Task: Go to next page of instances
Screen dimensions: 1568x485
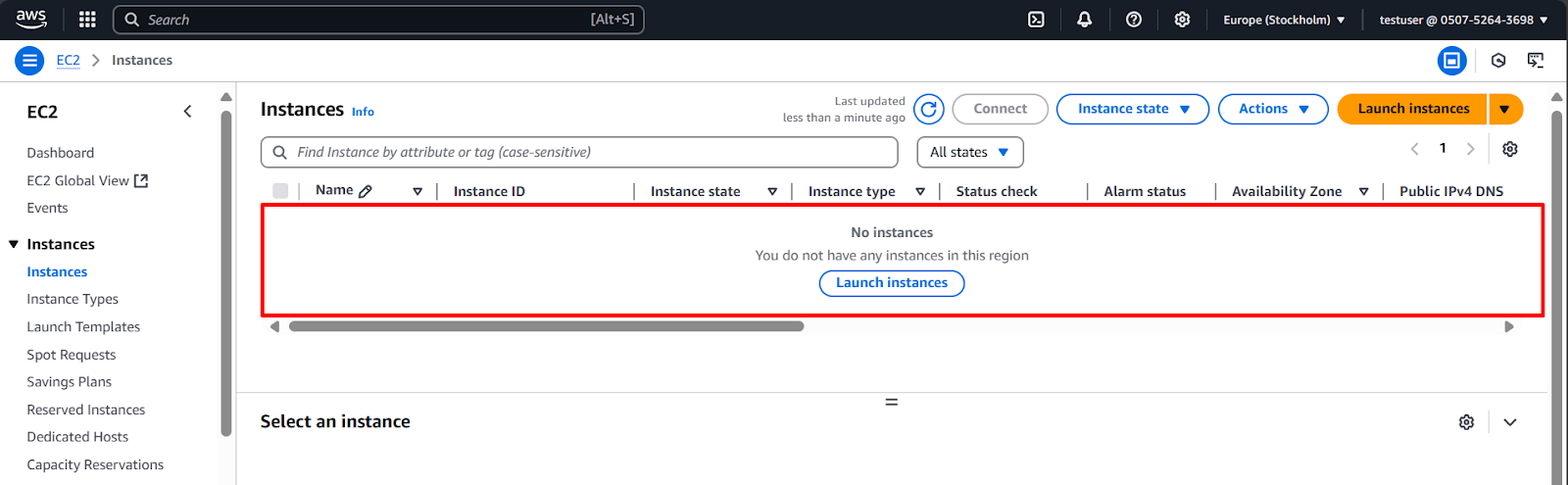Action: pyautogui.click(x=1470, y=149)
